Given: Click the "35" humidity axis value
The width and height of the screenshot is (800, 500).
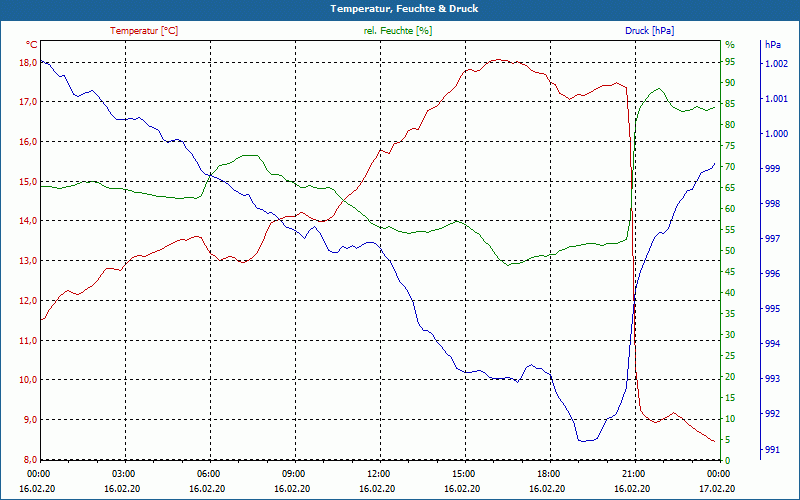Looking at the screenshot, I should coord(730,314).
